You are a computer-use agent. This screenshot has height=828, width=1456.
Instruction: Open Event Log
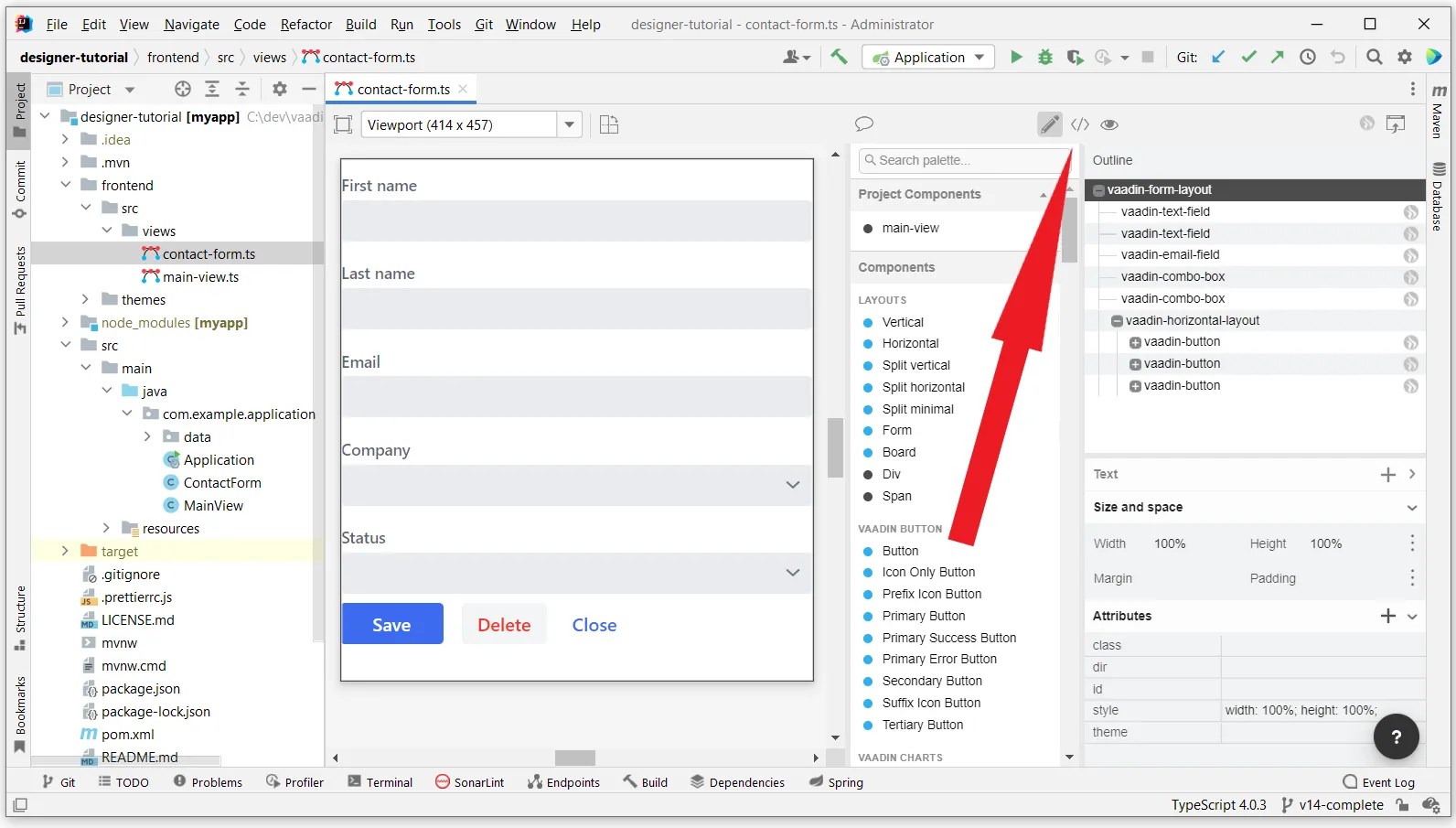(x=1378, y=782)
